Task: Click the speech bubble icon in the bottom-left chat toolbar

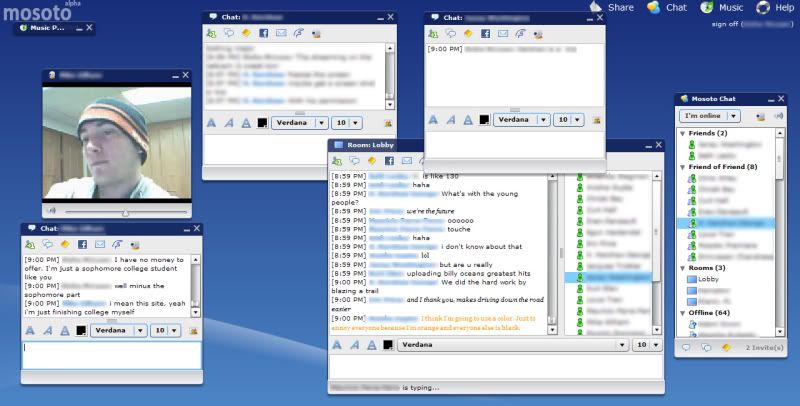Action: 47,244
